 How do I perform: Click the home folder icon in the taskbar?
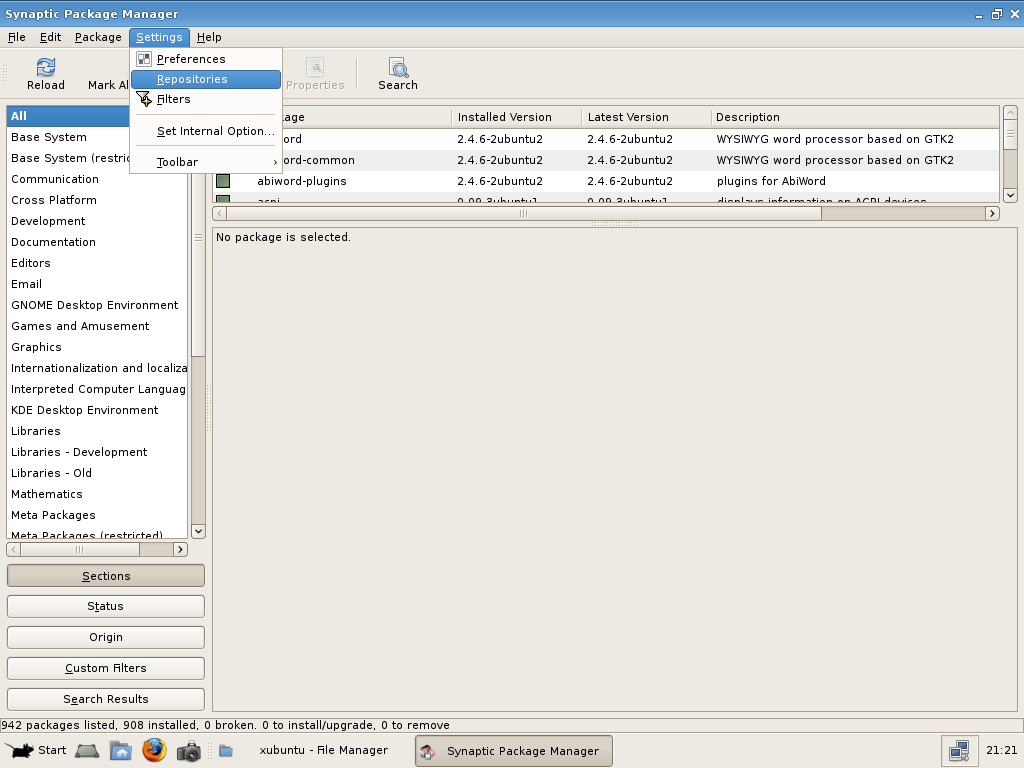121,750
